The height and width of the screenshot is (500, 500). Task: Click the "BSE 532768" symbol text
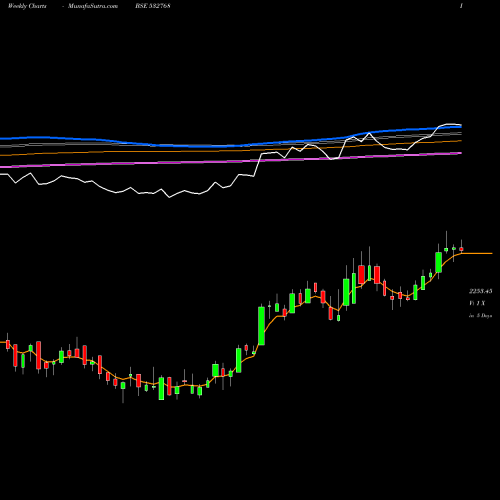click(153, 6)
